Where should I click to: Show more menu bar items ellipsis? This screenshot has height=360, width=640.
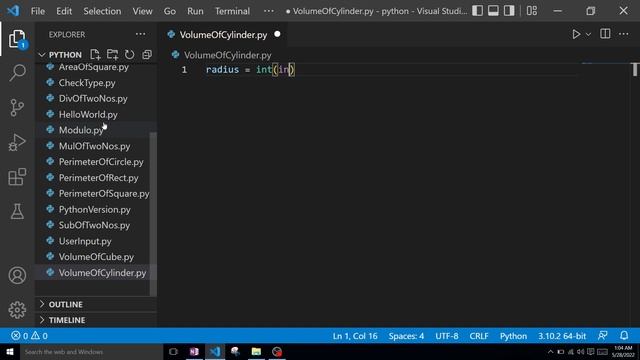click(269, 11)
